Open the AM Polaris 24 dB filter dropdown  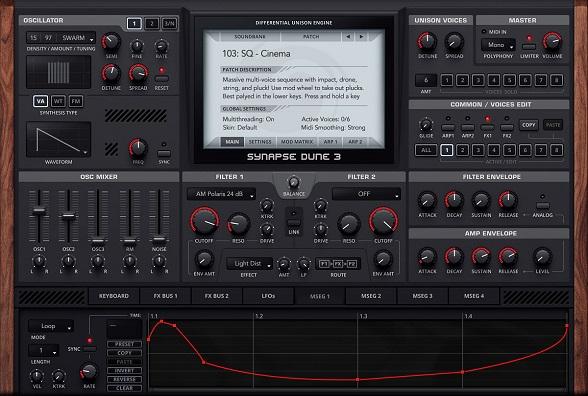pyautogui.click(x=221, y=194)
